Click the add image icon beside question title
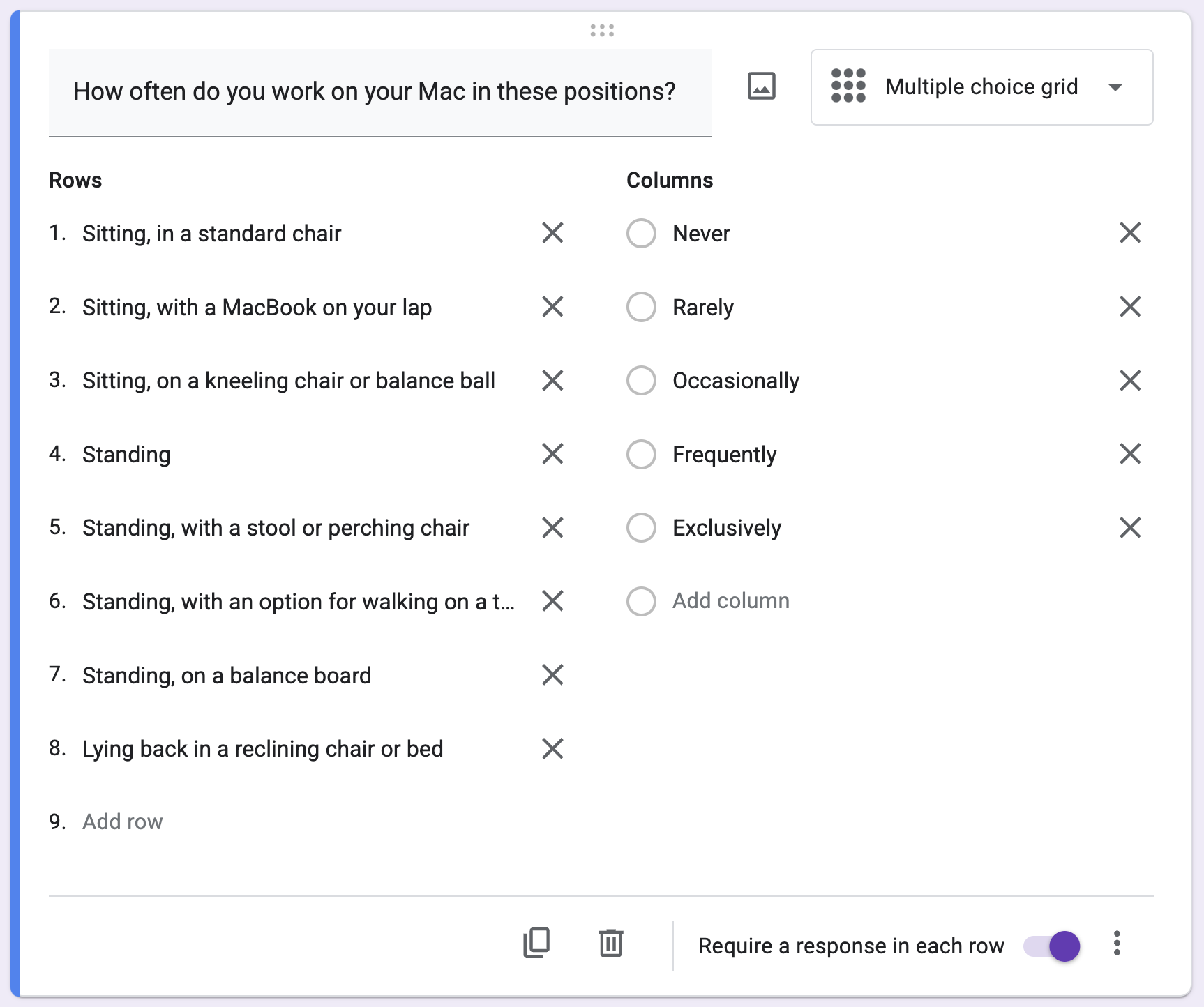The image size is (1204, 1007). 761,86
